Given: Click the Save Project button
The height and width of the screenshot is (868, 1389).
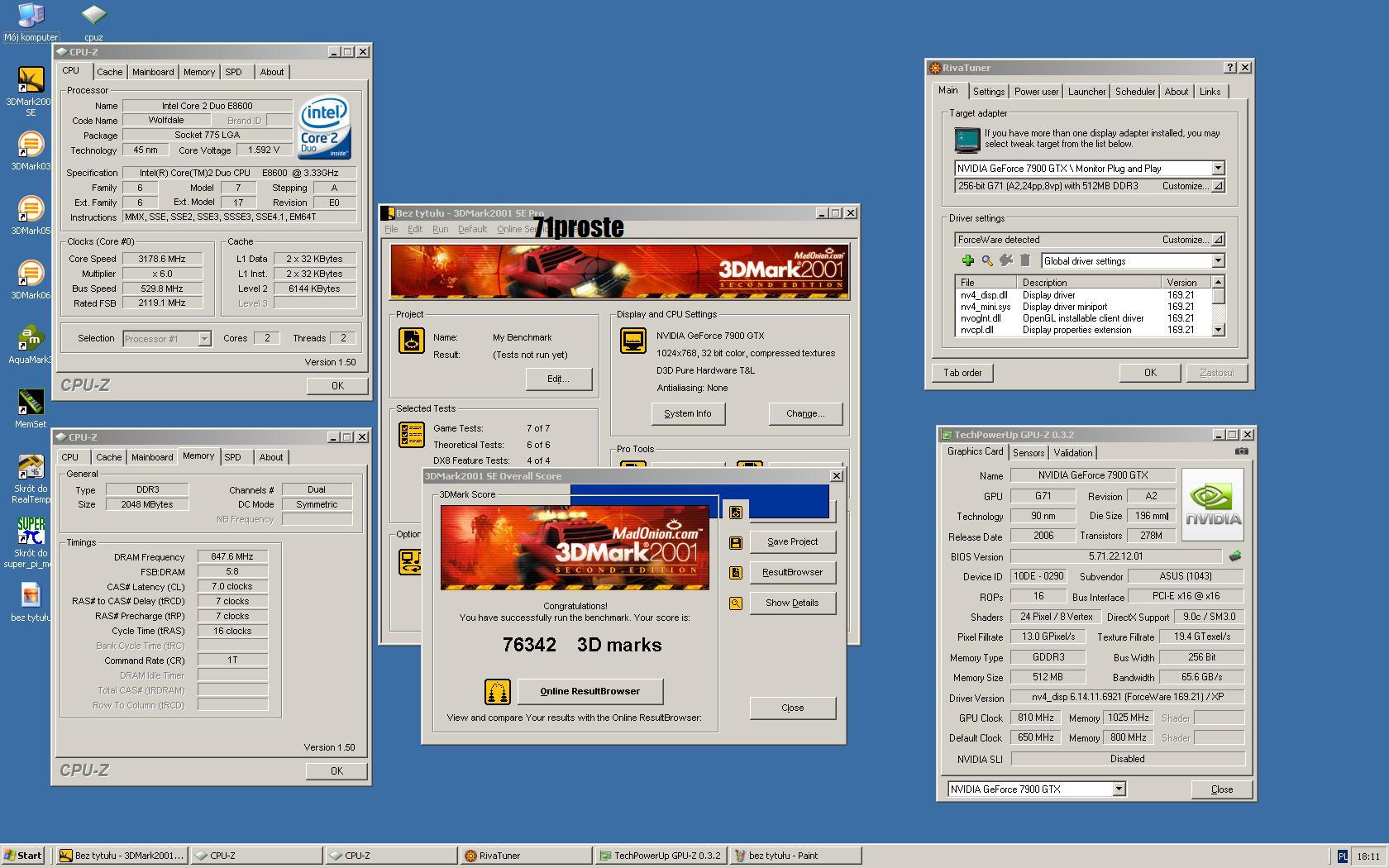Looking at the screenshot, I should [x=792, y=542].
